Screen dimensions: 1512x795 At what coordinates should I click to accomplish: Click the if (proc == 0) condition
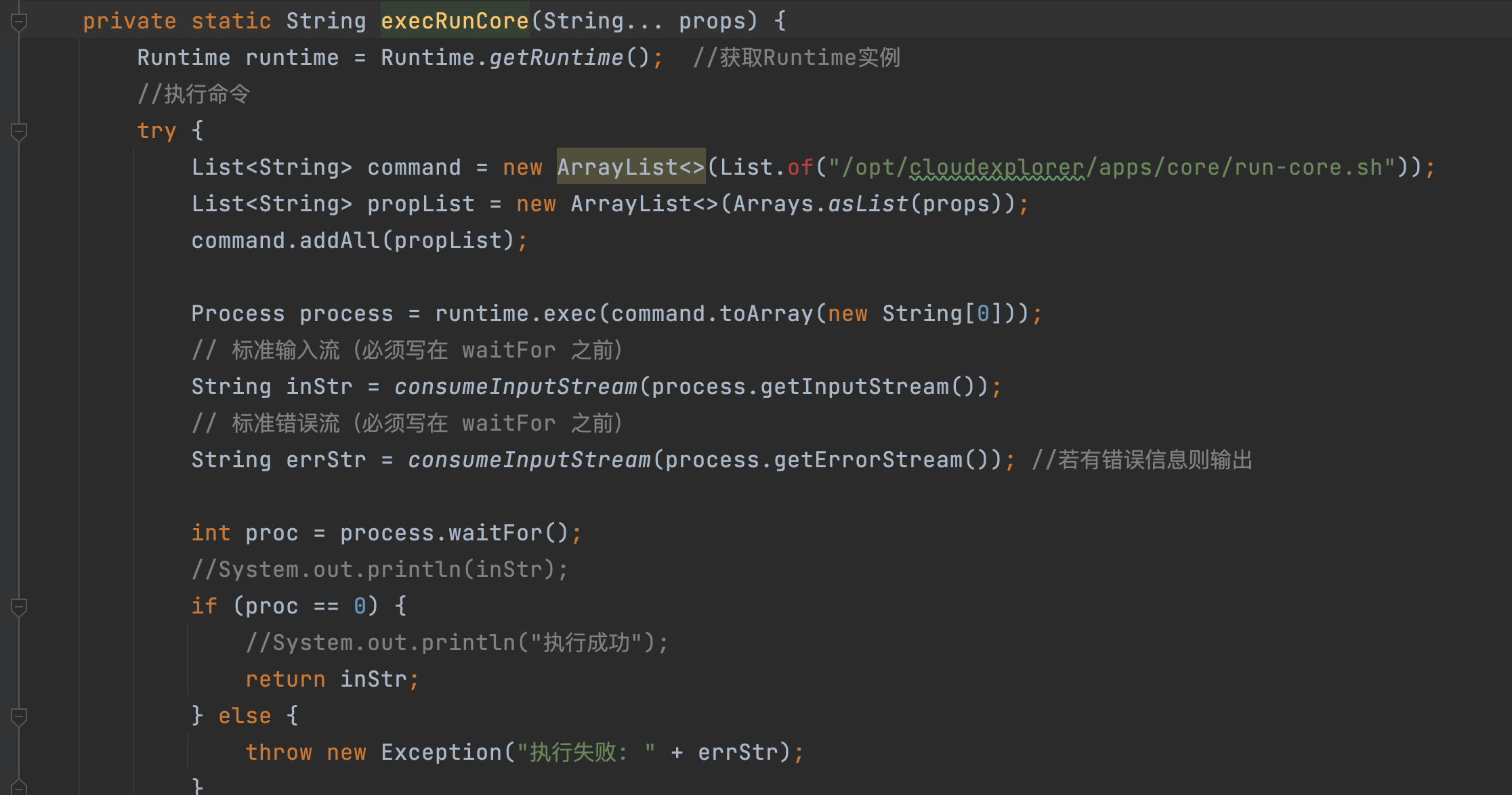click(306, 606)
